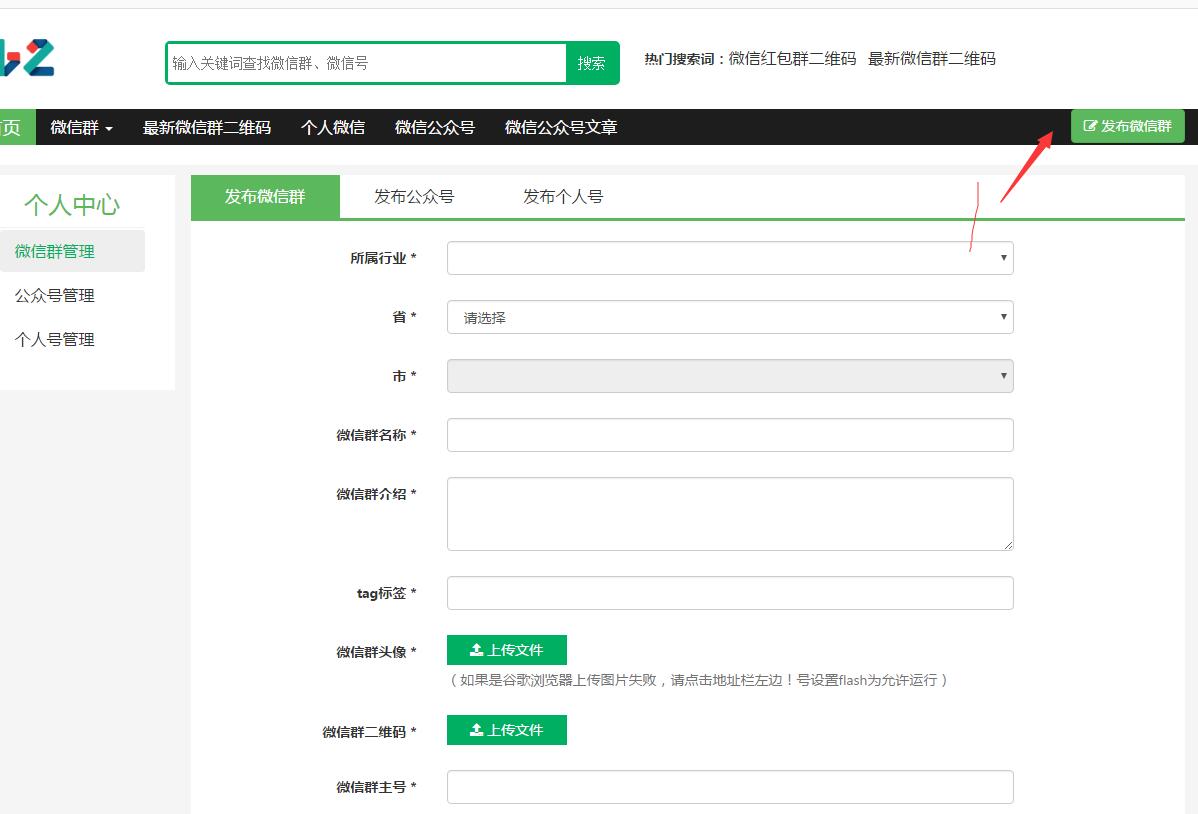Image resolution: width=1198 pixels, height=814 pixels.
Task: Click the 微信群名称 input field
Action: (x=729, y=435)
